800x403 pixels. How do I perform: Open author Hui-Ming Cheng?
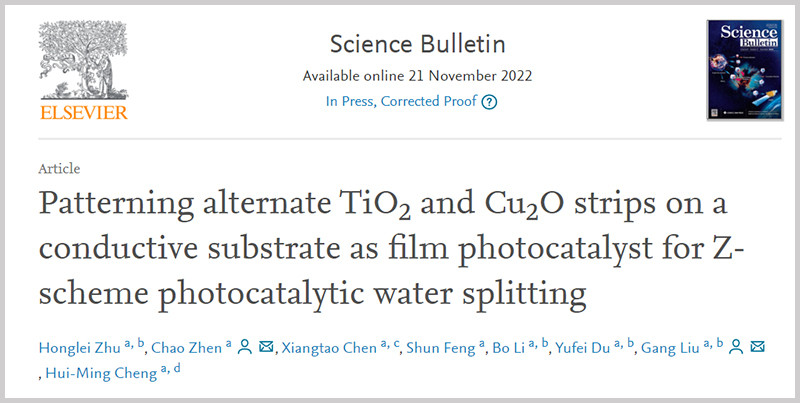click(101, 373)
